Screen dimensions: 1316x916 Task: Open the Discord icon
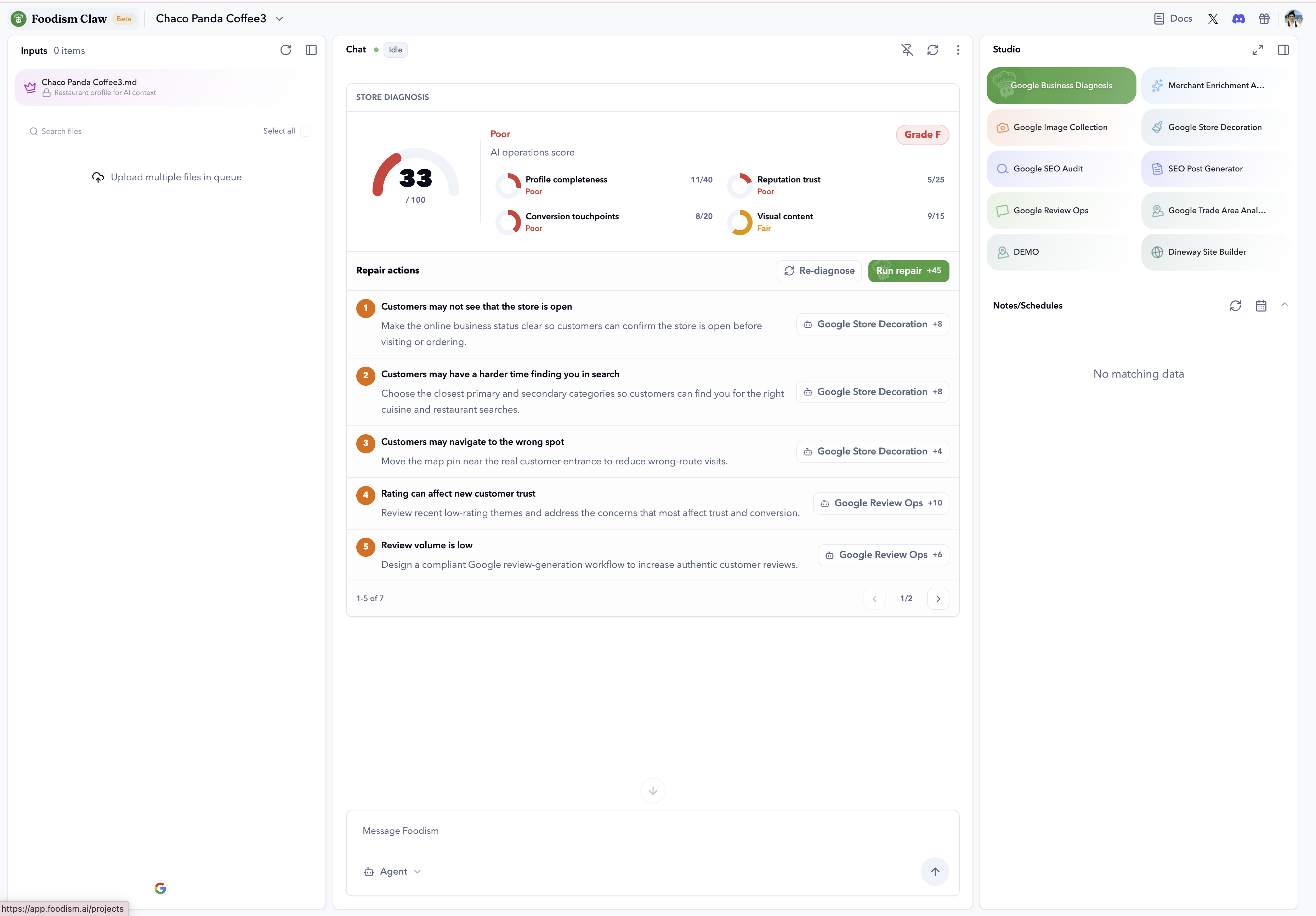click(x=1239, y=19)
